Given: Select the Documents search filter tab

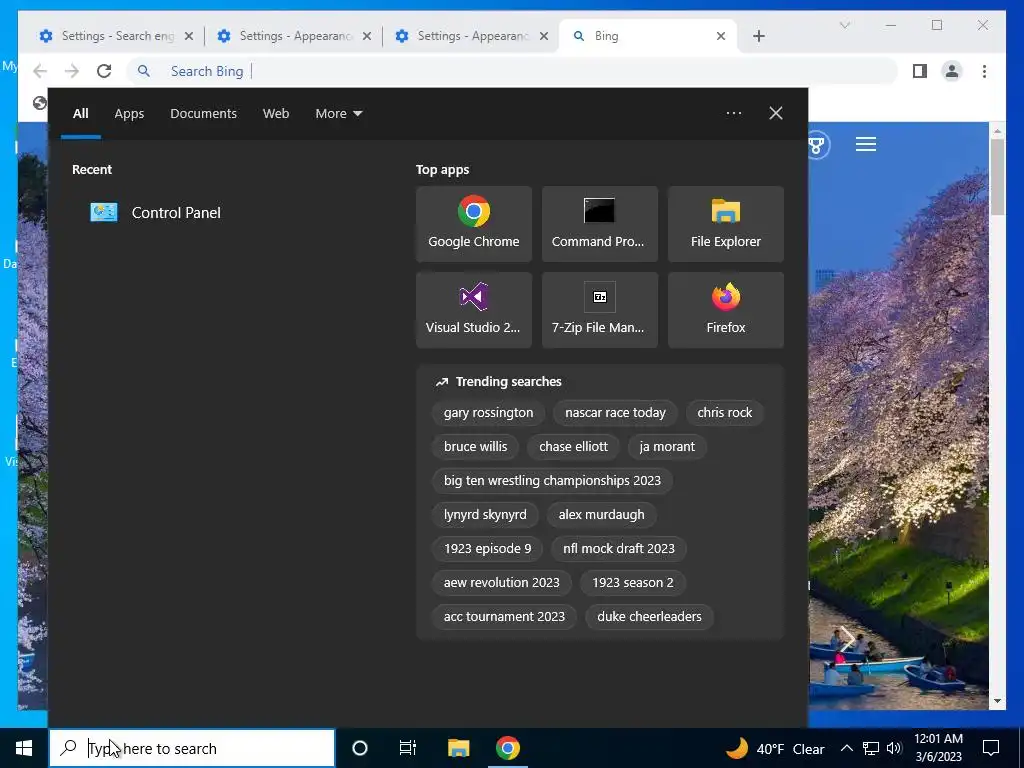Looking at the screenshot, I should tap(203, 114).
